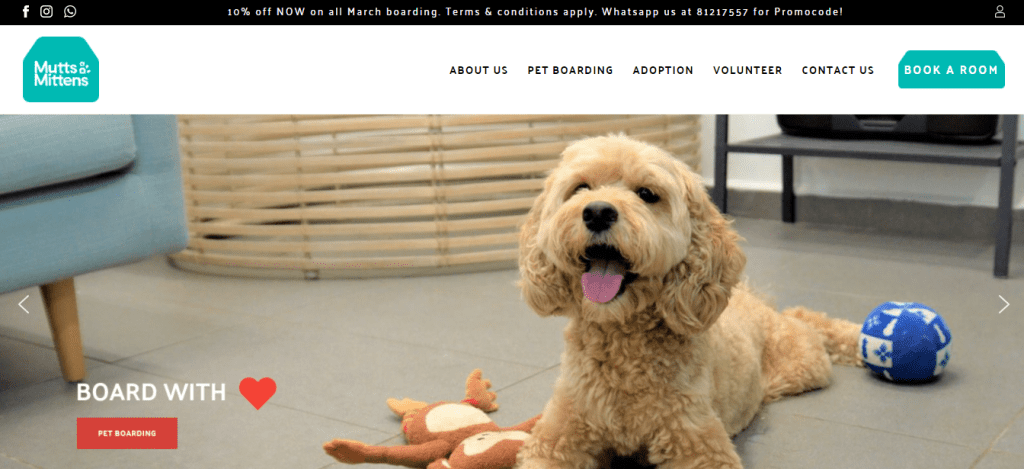Click the Book a Room button
The height and width of the screenshot is (469, 1024).
[x=951, y=69]
